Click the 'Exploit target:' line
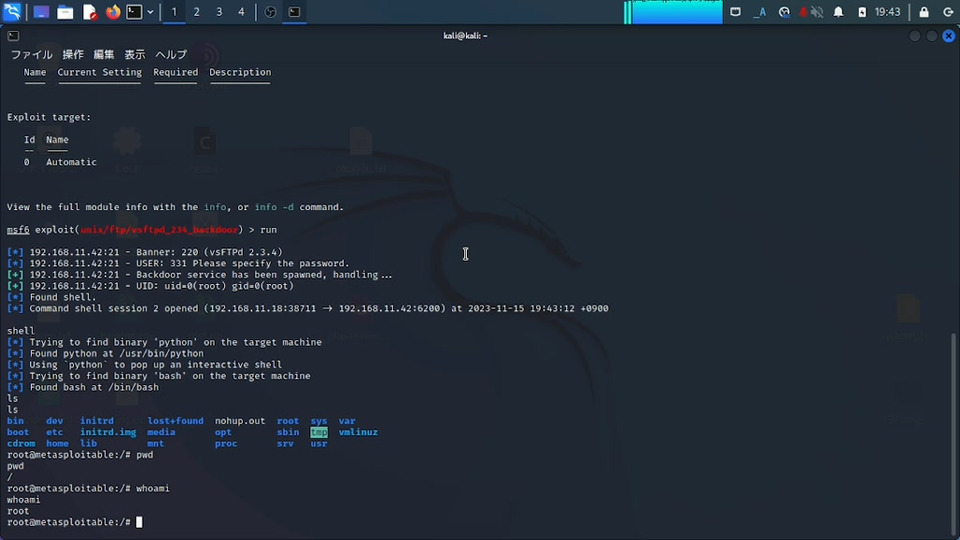 click(x=49, y=117)
